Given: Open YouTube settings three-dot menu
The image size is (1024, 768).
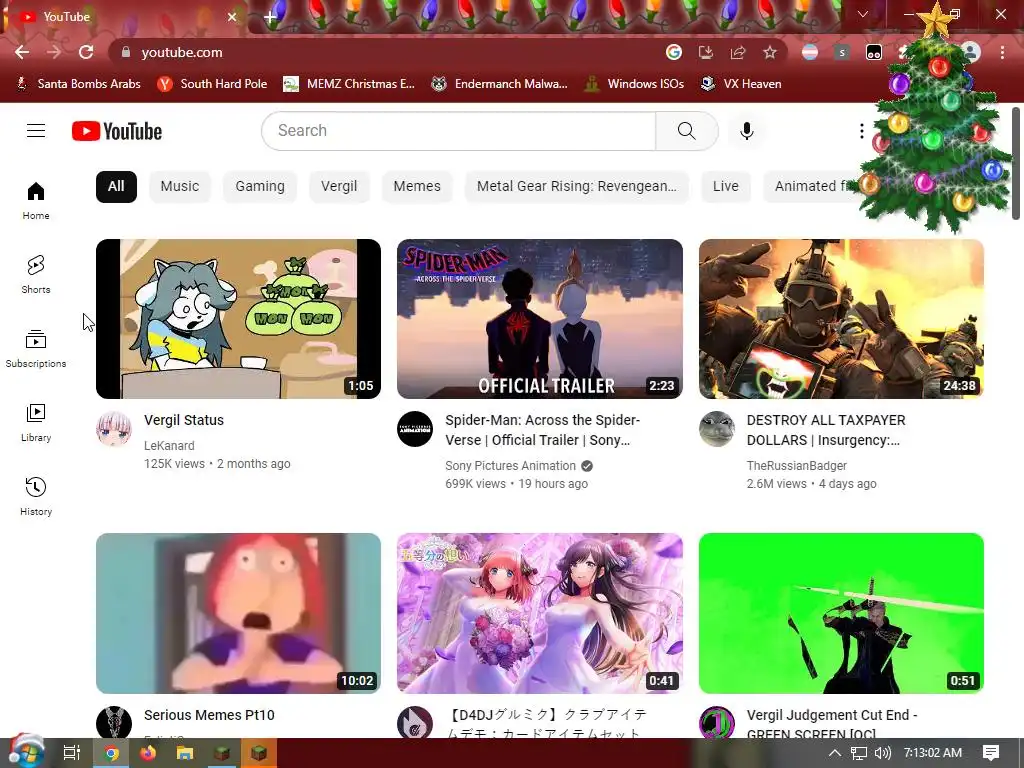Looking at the screenshot, I should point(861,131).
